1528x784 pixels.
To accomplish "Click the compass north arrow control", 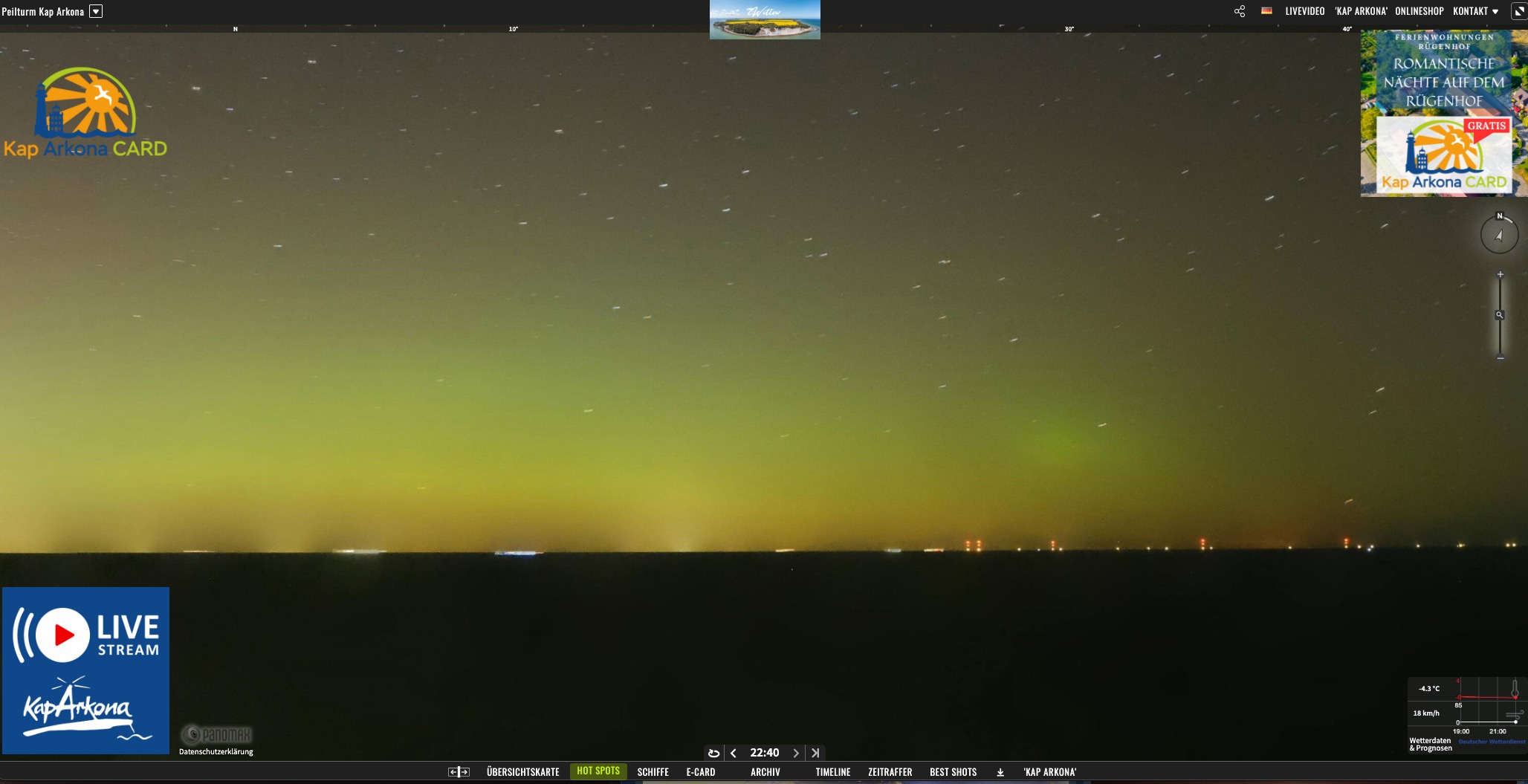I will 1499,235.
